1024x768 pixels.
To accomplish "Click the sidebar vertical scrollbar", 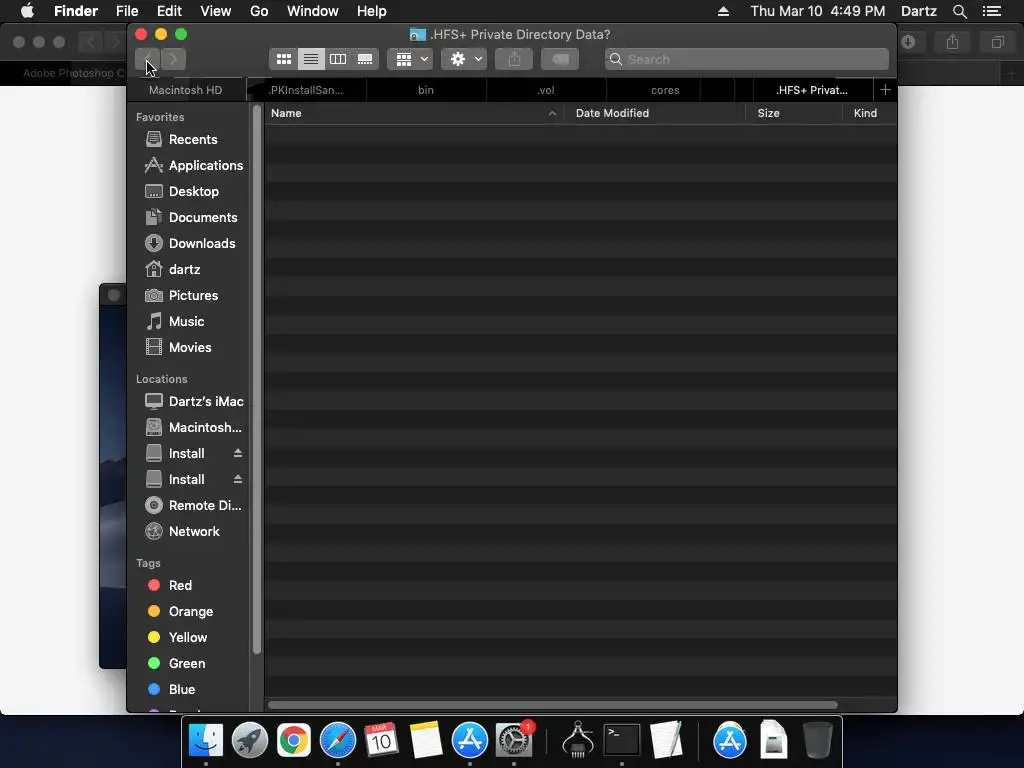I will 257,379.
